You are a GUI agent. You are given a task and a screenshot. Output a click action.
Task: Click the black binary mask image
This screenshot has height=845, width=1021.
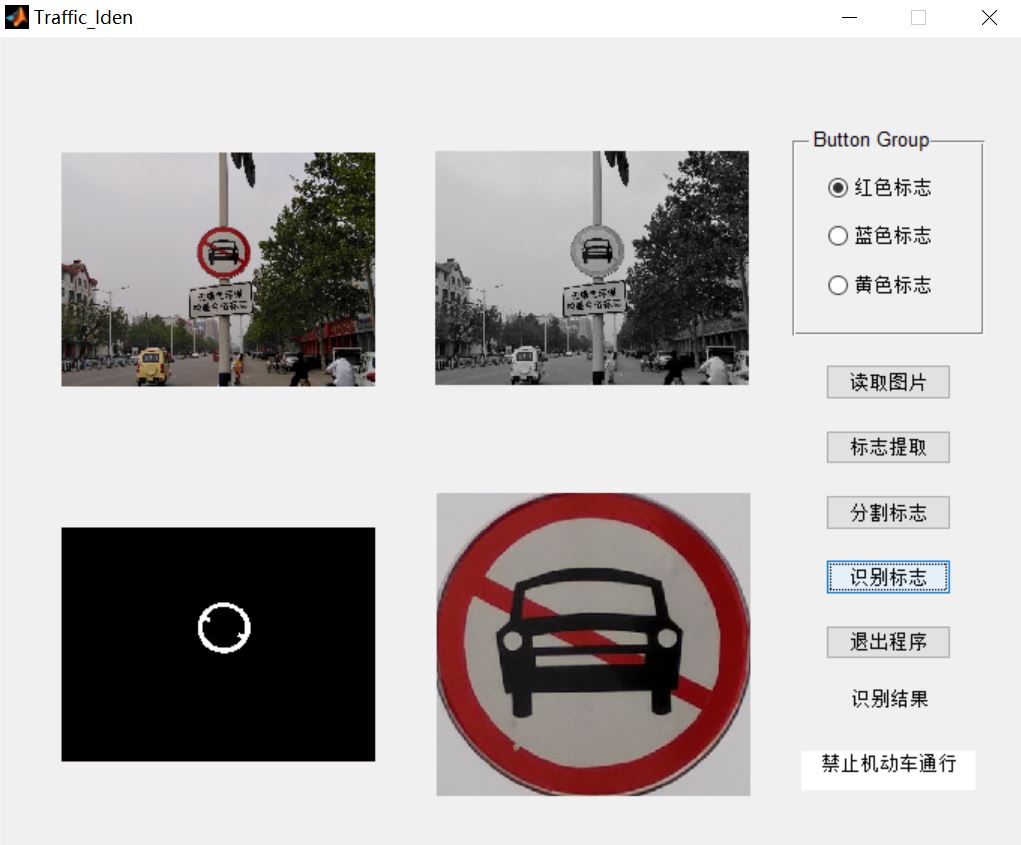(x=150, y=700)
